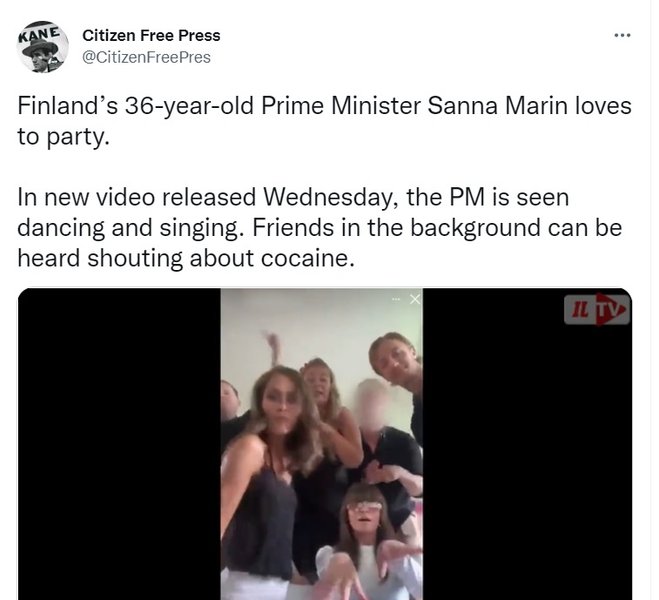Open the tweet's three-dot more options menu

[x=622, y=36]
